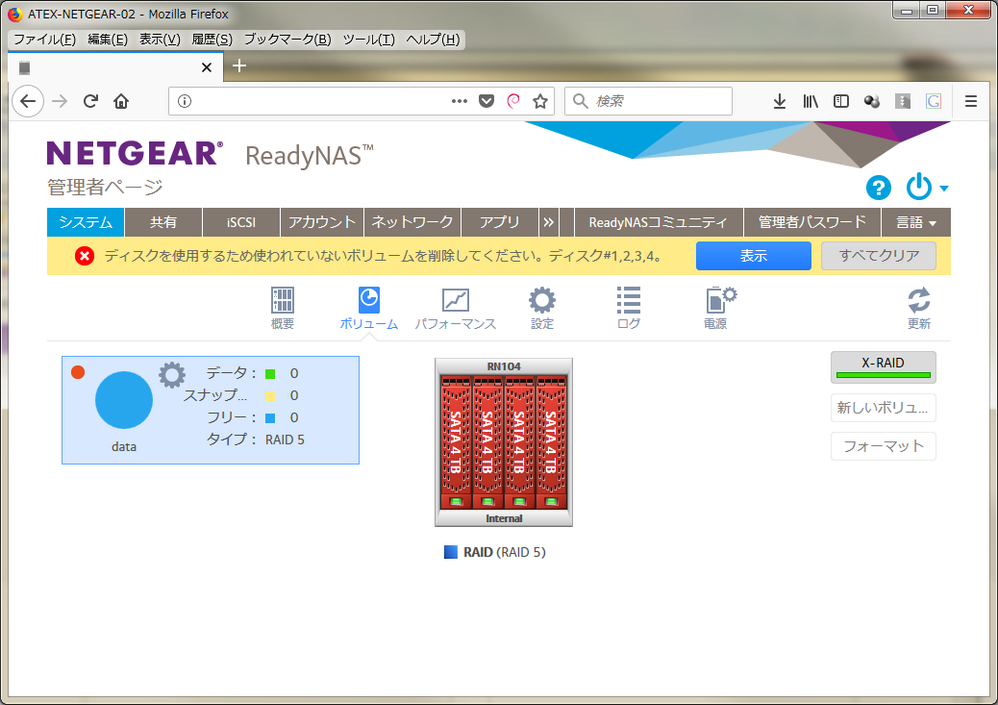The image size is (998, 705).
Task: Click the 新しいボリュ... button
Action: pos(883,408)
